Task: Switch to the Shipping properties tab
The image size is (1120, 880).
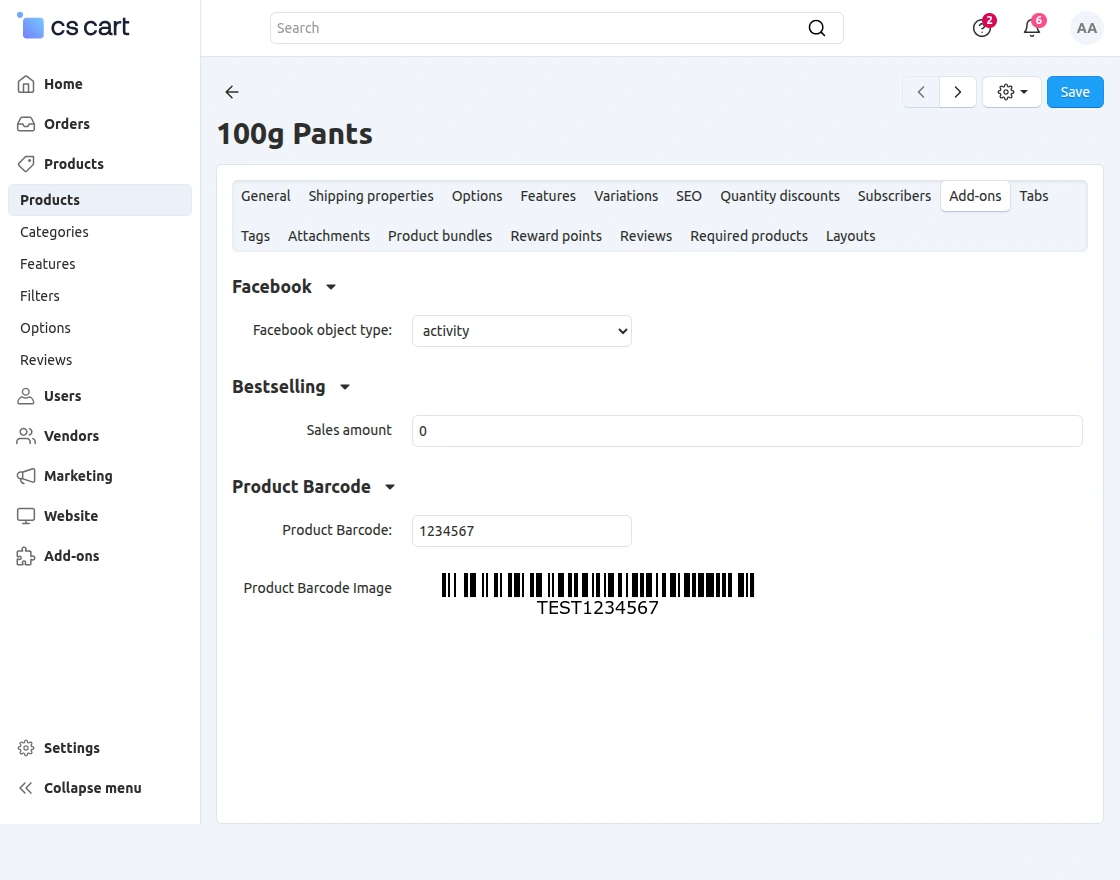Action: [x=371, y=196]
